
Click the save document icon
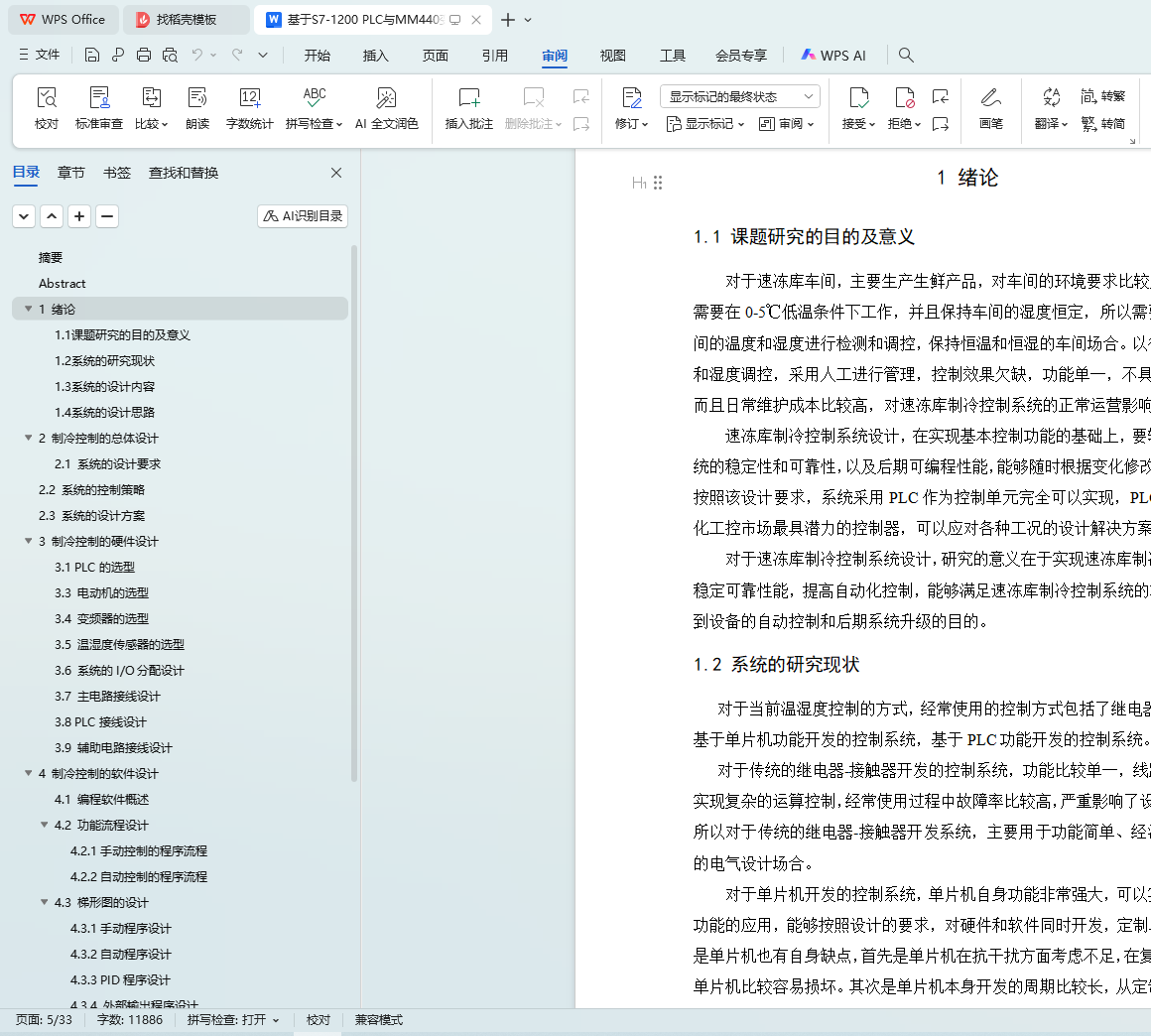(91, 55)
